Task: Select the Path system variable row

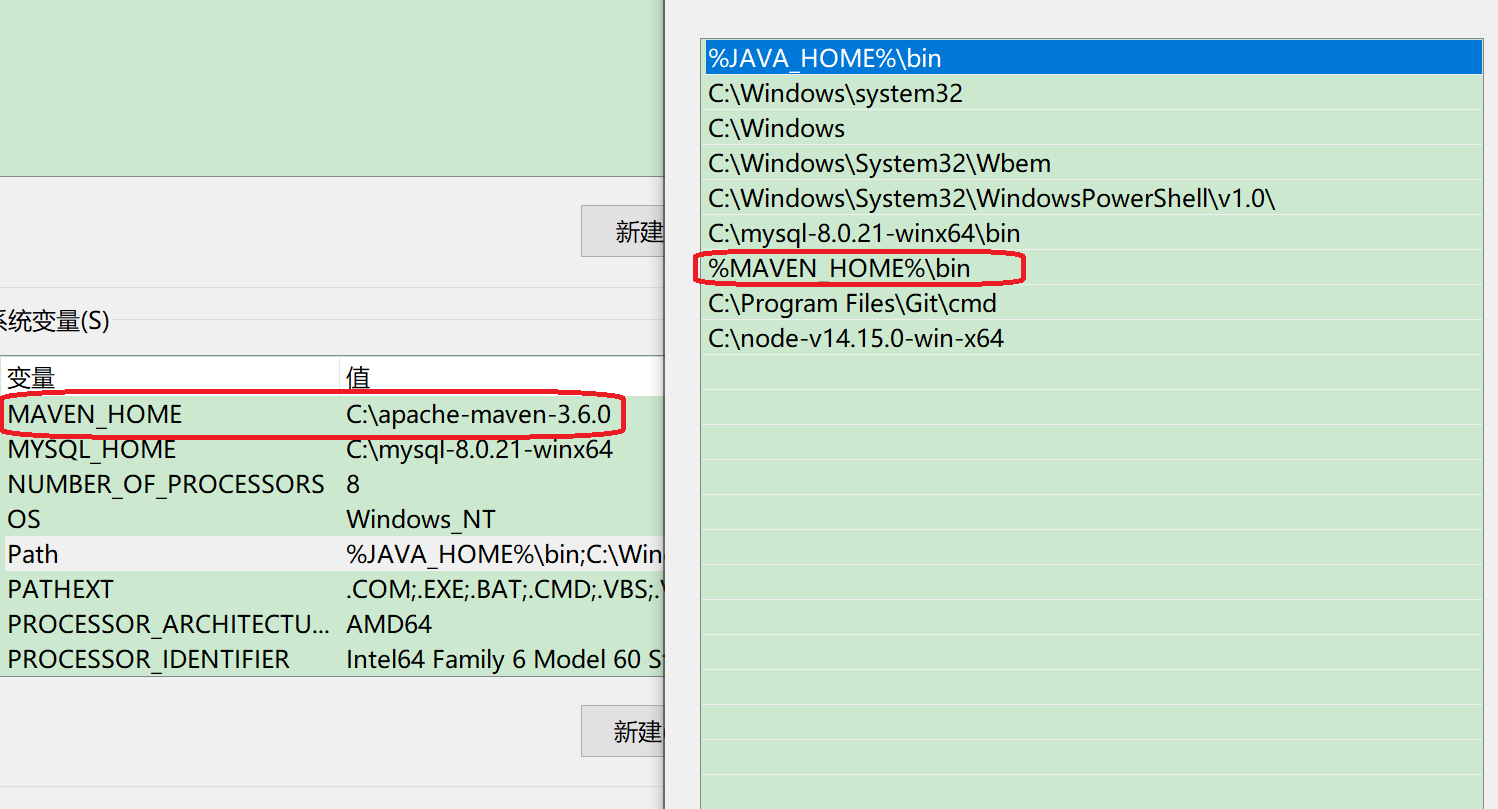Action: coord(33,555)
